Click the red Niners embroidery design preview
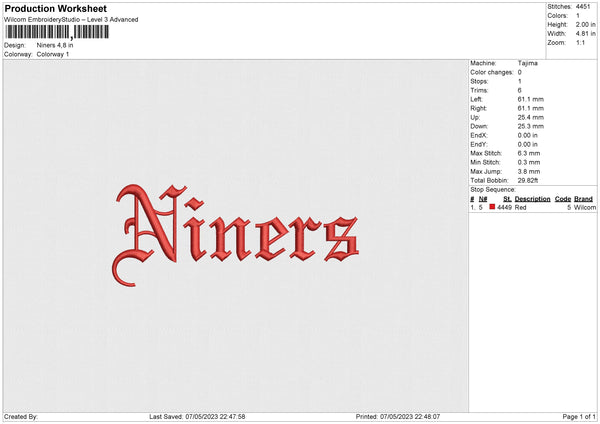The height and width of the screenshot is (424, 600). [236, 235]
